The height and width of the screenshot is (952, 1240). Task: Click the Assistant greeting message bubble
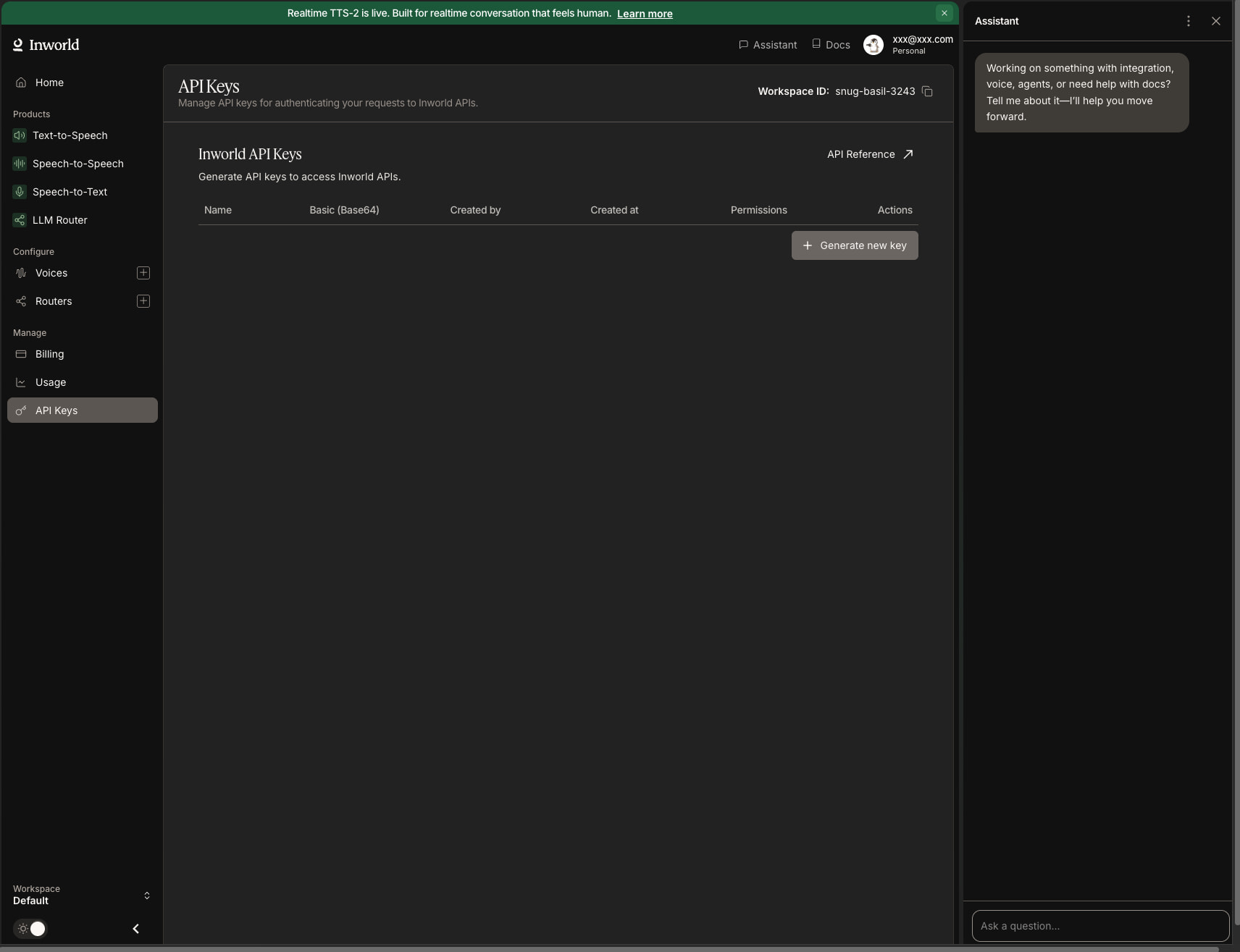click(1081, 93)
